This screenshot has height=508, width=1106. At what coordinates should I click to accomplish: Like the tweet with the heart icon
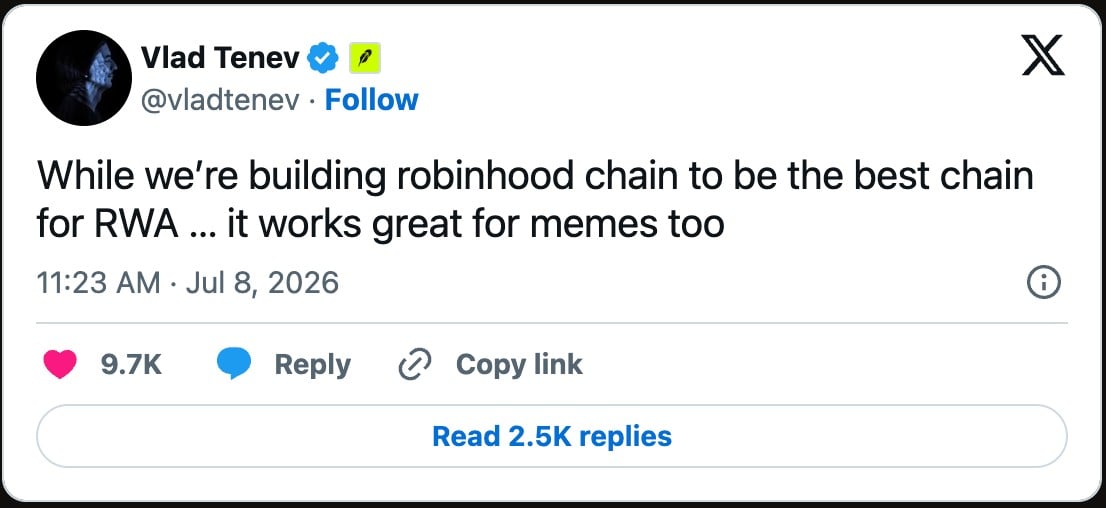coord(60,365)
